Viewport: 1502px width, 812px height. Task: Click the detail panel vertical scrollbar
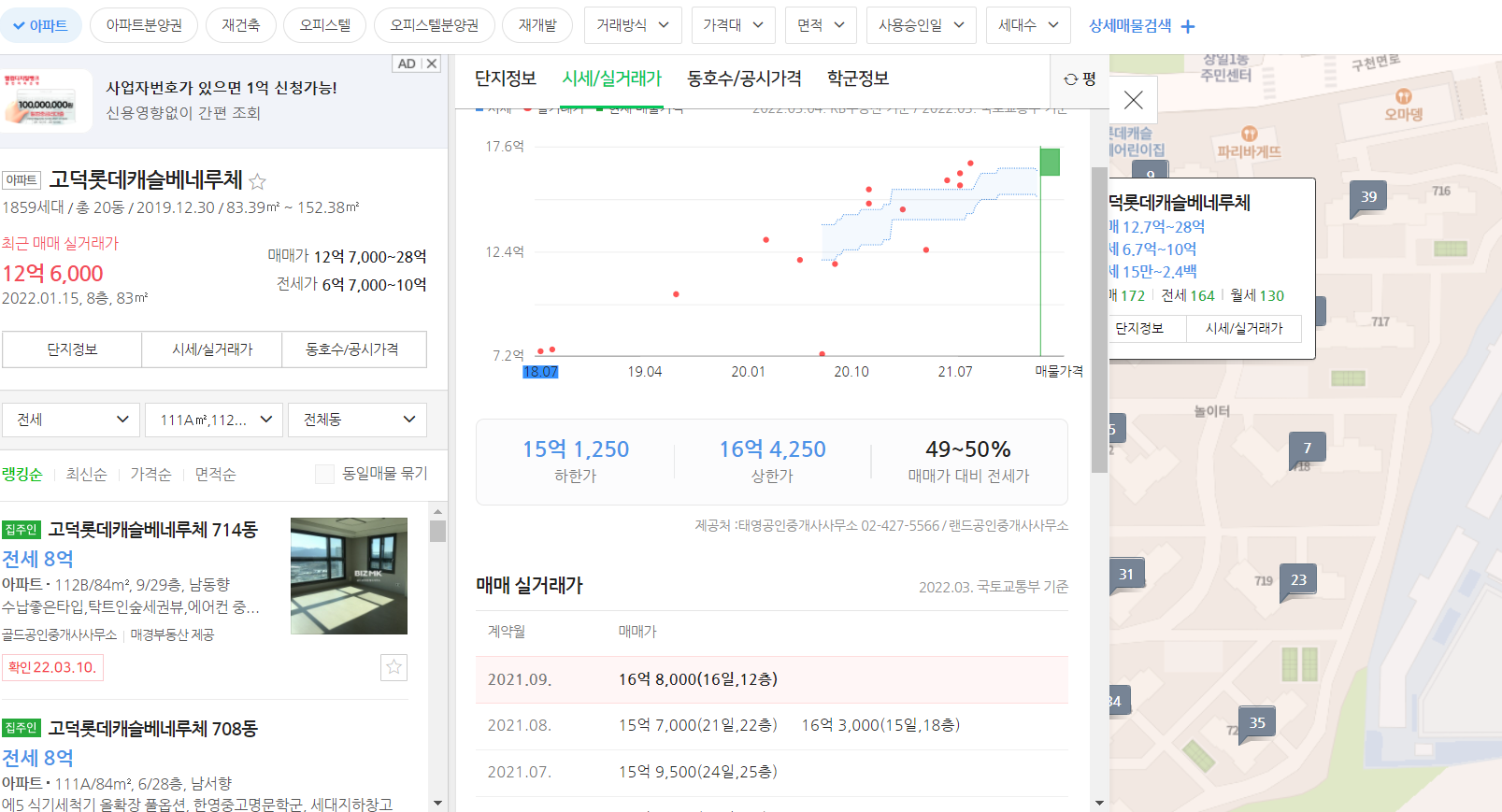tap(1099, 318)
